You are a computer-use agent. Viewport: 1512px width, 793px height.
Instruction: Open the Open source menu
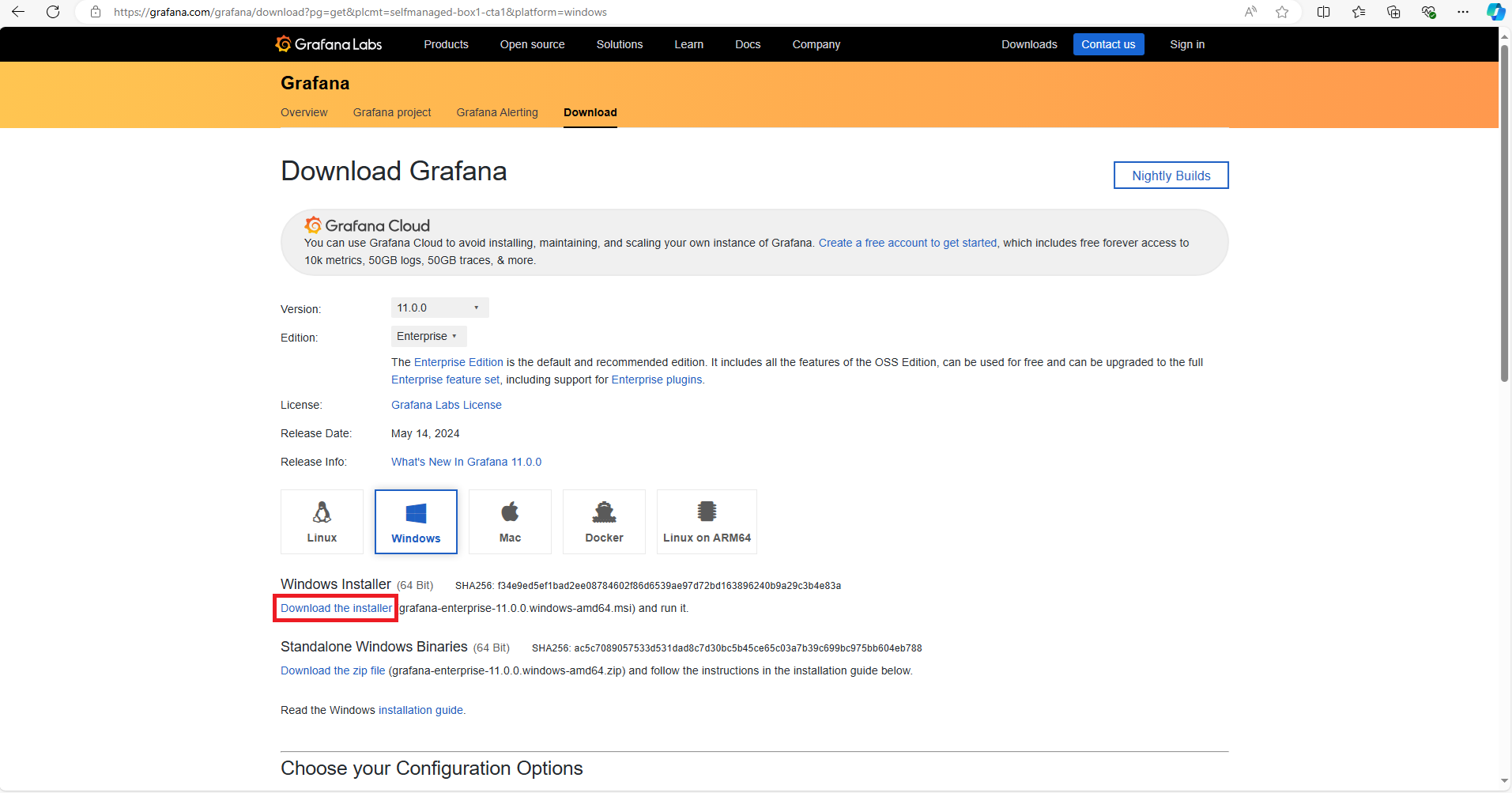tap(532, 44)
